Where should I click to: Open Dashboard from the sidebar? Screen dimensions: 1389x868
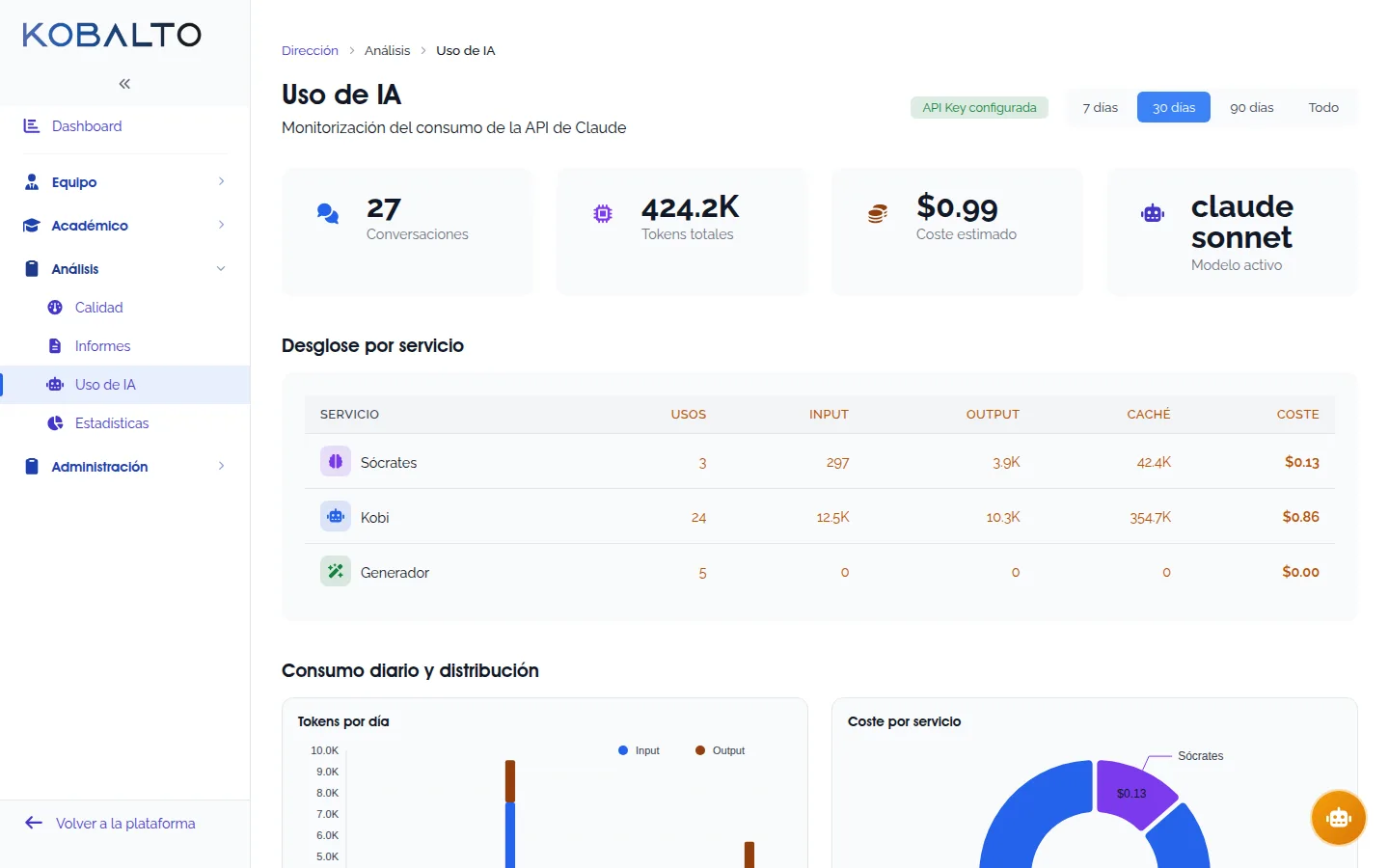[125, 126]
